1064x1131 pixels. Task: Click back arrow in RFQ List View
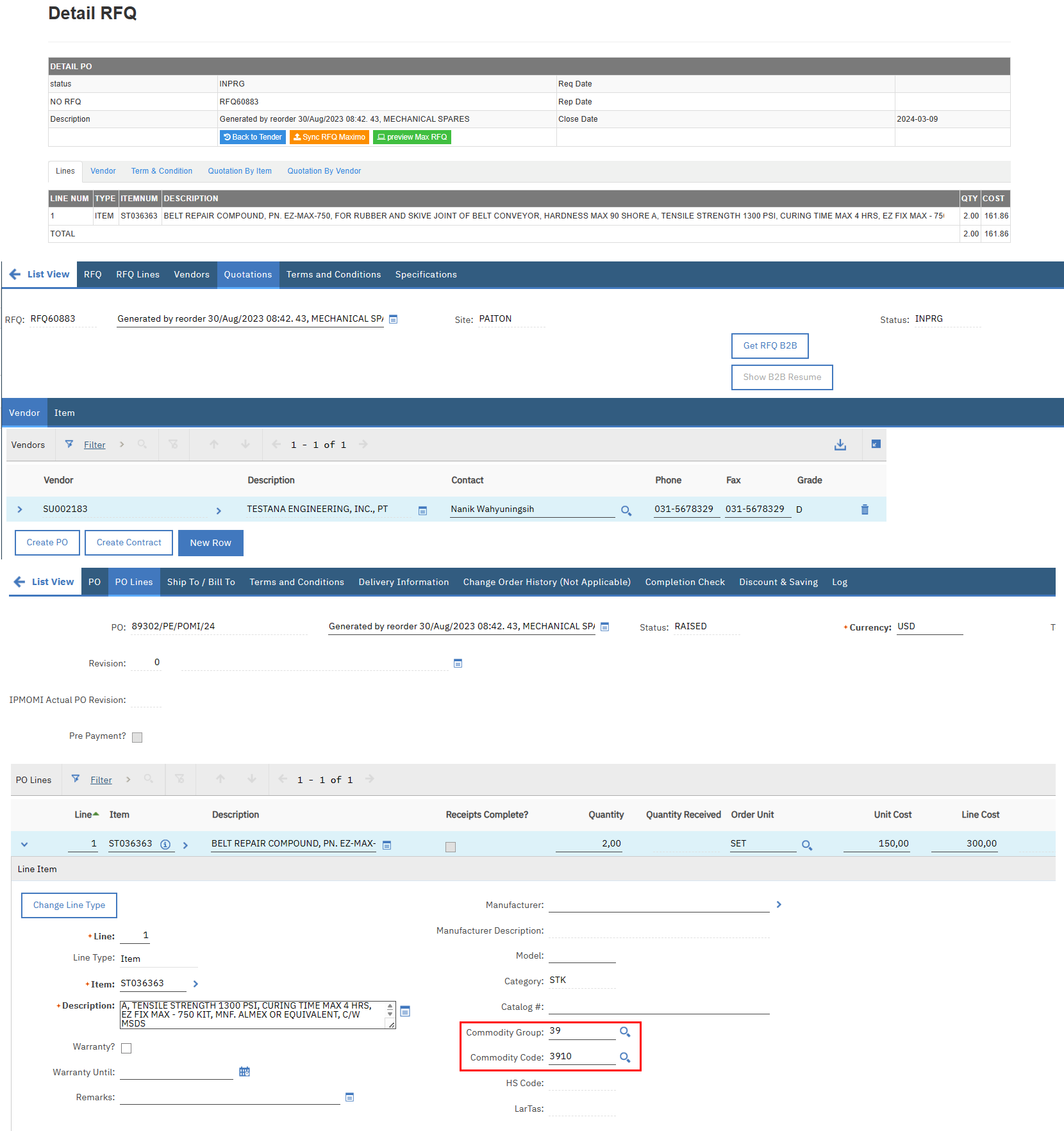point(15,274)
